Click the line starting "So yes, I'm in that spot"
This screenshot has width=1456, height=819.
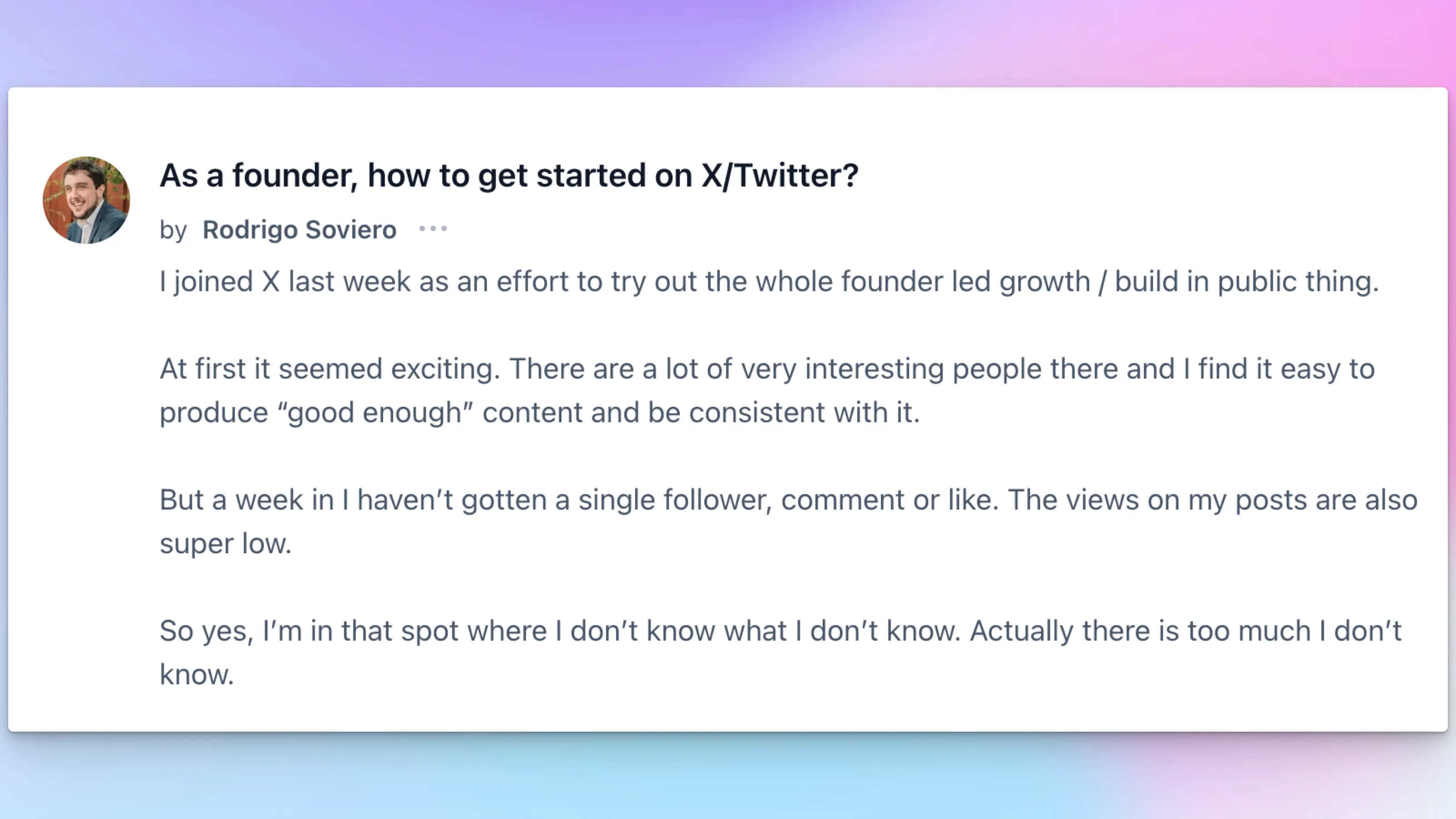click(x=781, y=632)
